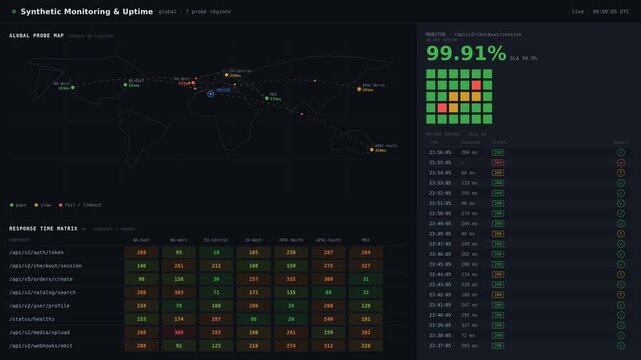The width and height of the screenshot is (641, 360).
Task: Sort the matrix by the NA-East column header
Action: (141, 240)
